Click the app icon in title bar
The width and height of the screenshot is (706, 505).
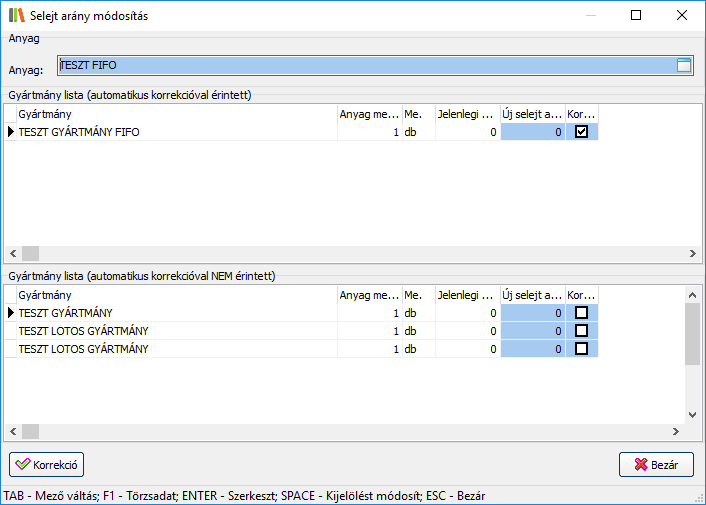tap(15, 15)
